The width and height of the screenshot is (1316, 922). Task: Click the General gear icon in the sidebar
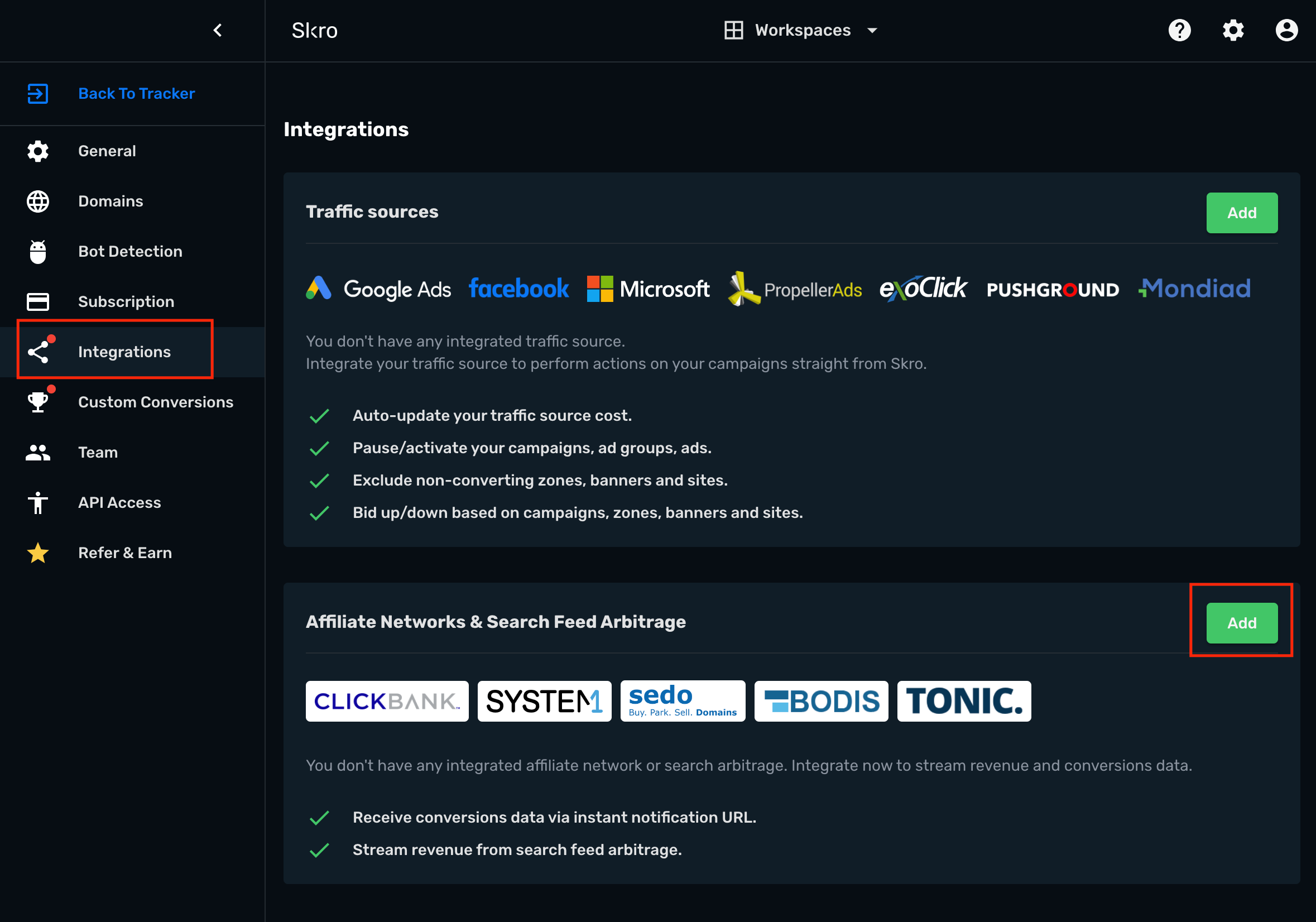38,151
